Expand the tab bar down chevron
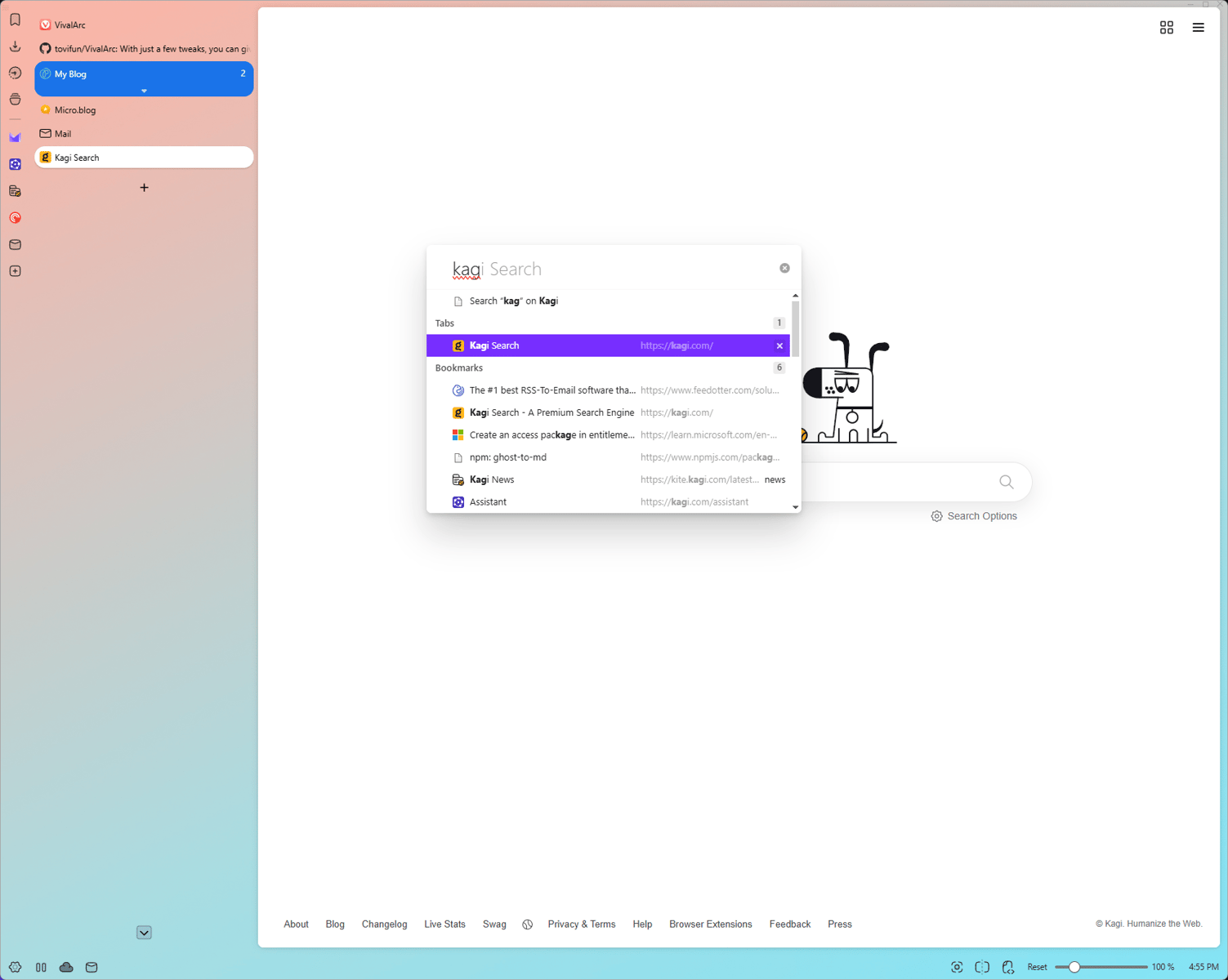Screen dimensions: 1228x980 [144, 932]
